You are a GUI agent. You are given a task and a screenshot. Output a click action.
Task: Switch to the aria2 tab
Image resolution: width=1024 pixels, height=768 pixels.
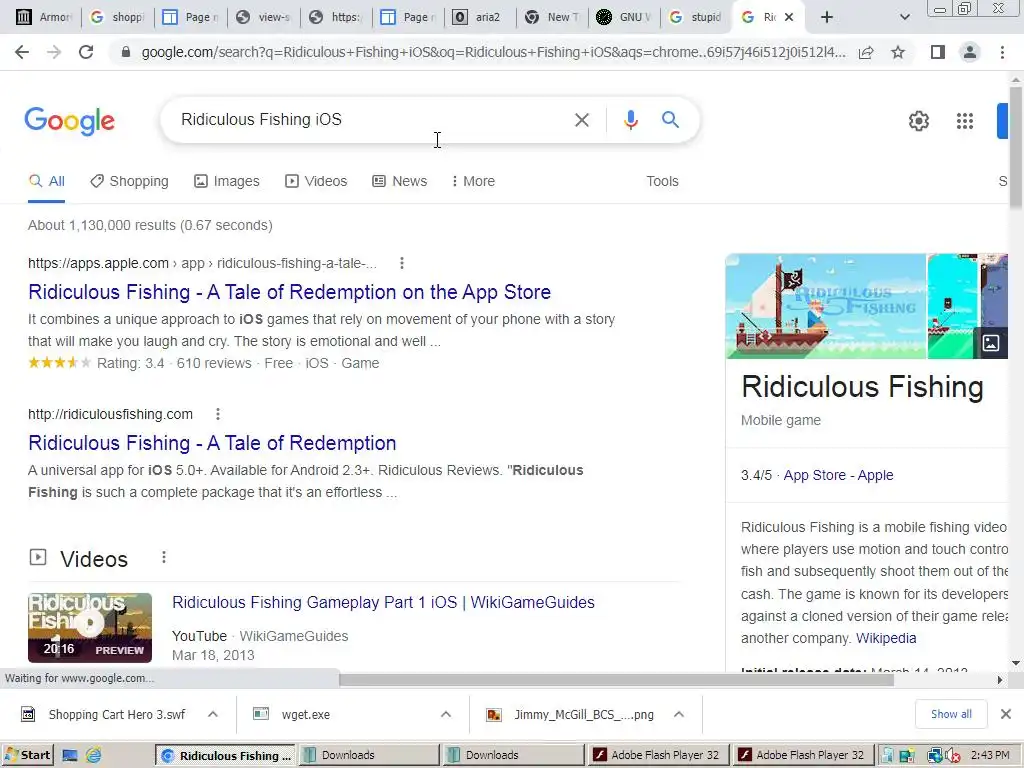coord(478,17)
